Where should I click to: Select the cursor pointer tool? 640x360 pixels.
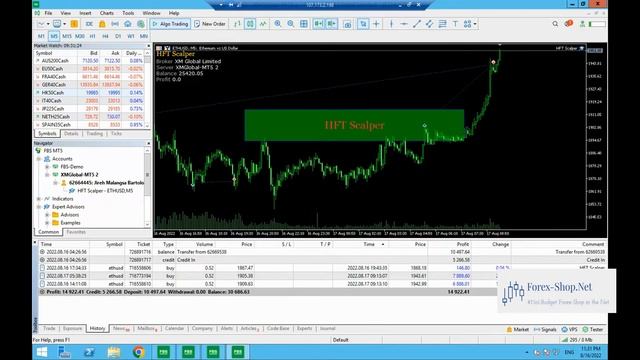[x=363, y=24]
